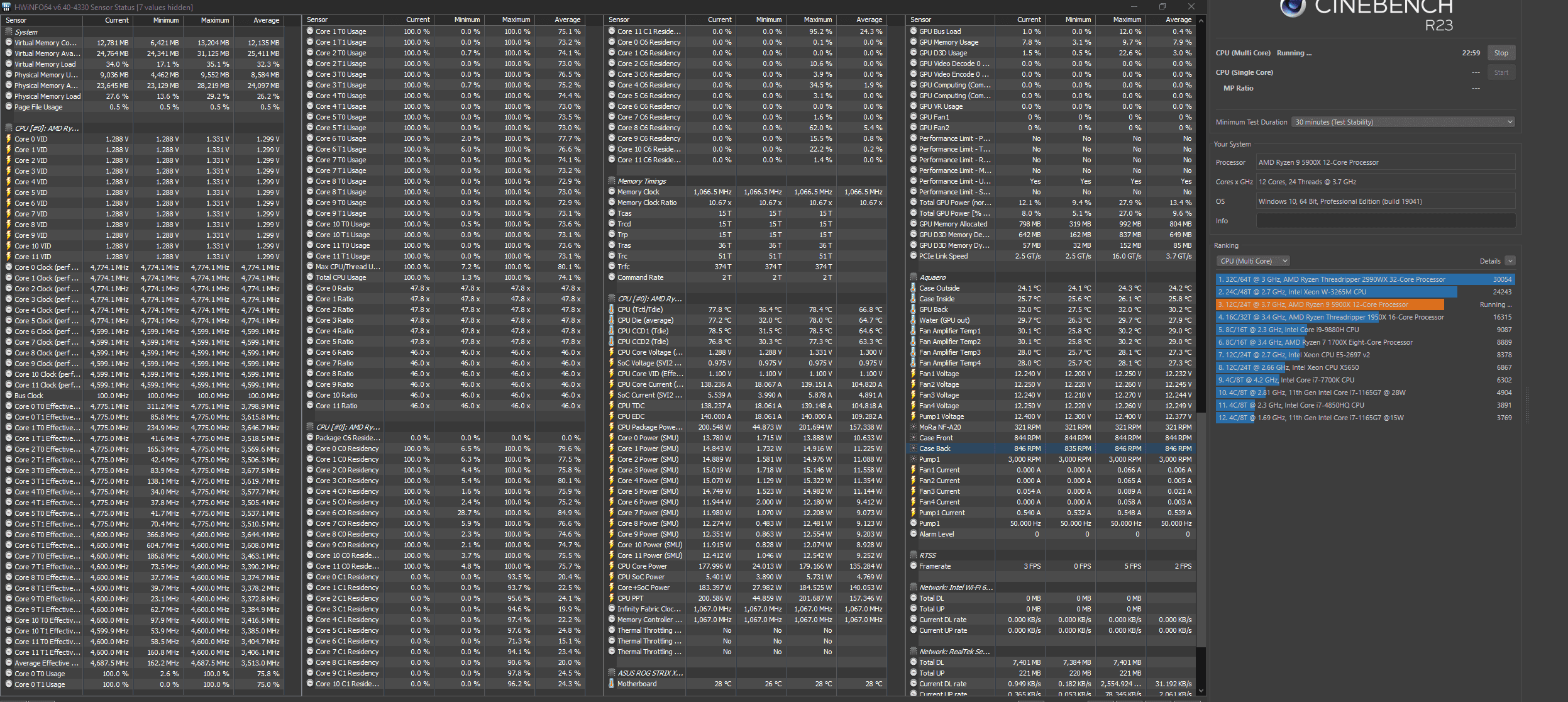Click the Current column header in first panel
The height and width of the screenshot is (702, 1568).
tap(108, 20)
